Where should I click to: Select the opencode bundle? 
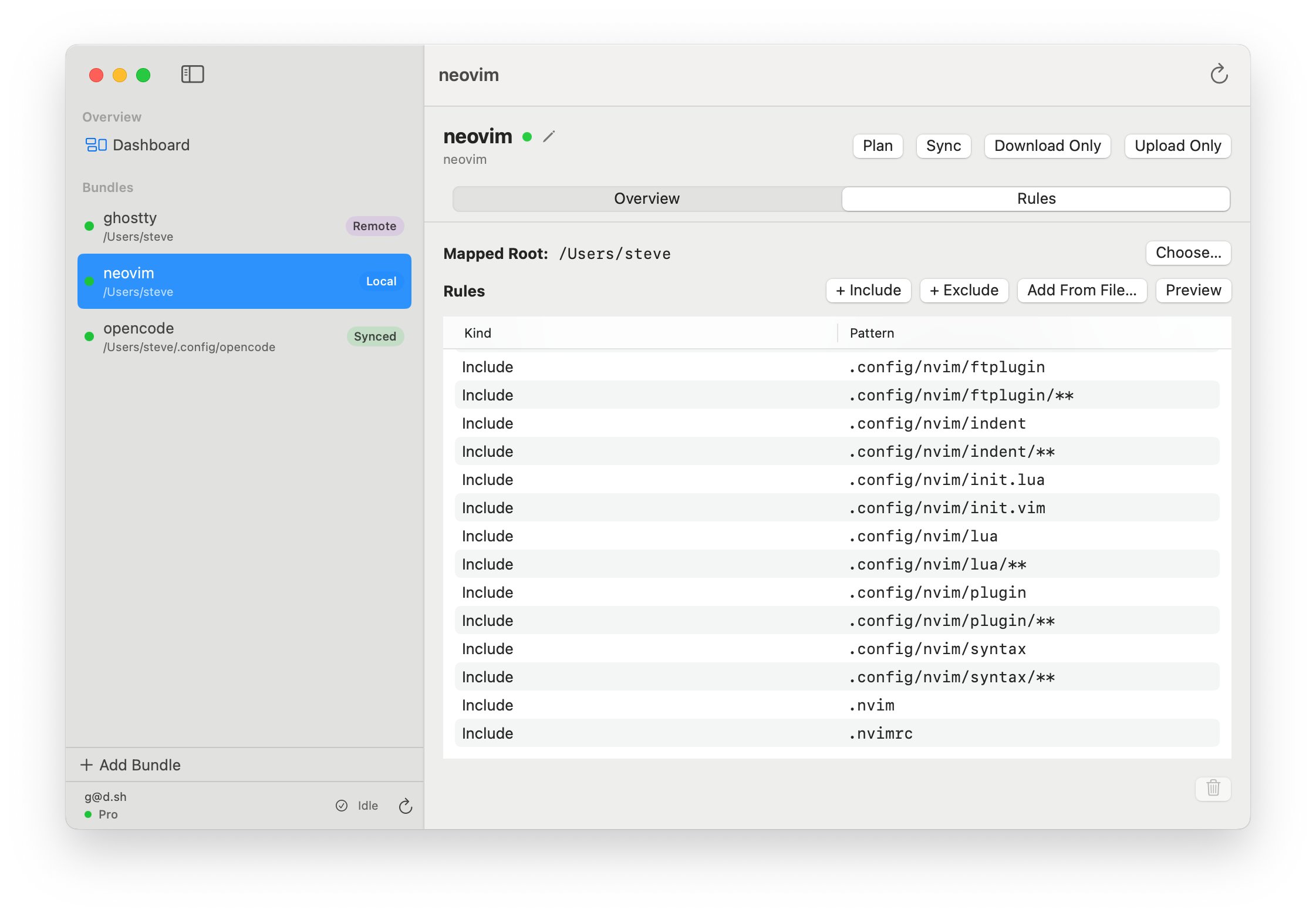coord(244,336)
